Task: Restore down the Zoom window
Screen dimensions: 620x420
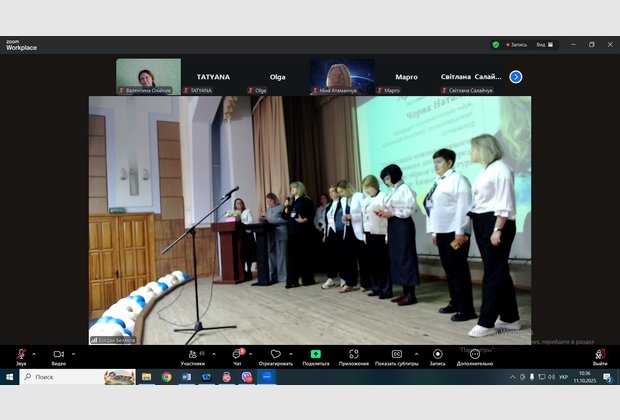Action: tap(592, 45)
